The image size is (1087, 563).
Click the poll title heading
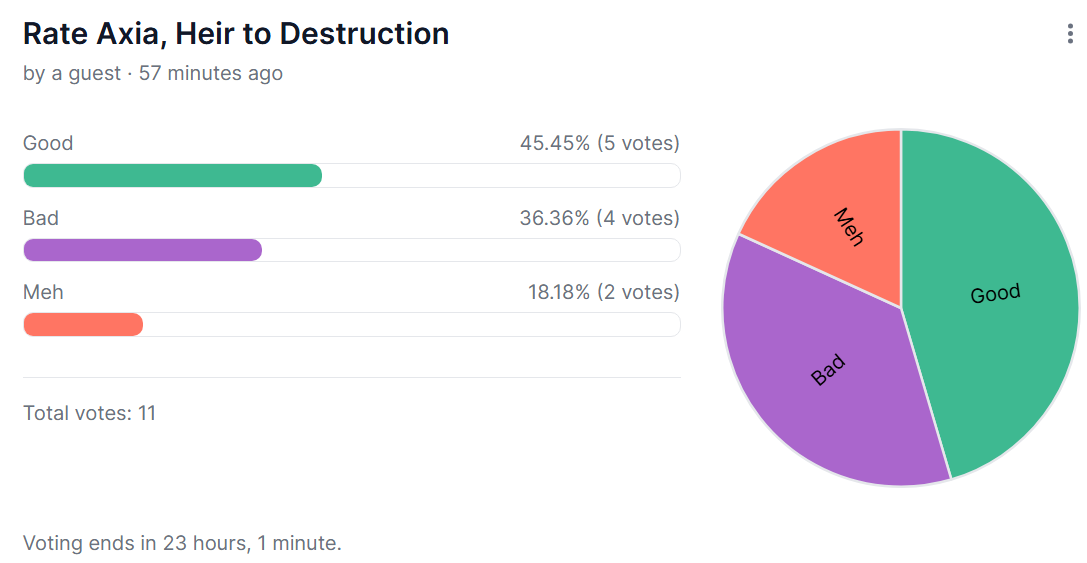(236, 34)
